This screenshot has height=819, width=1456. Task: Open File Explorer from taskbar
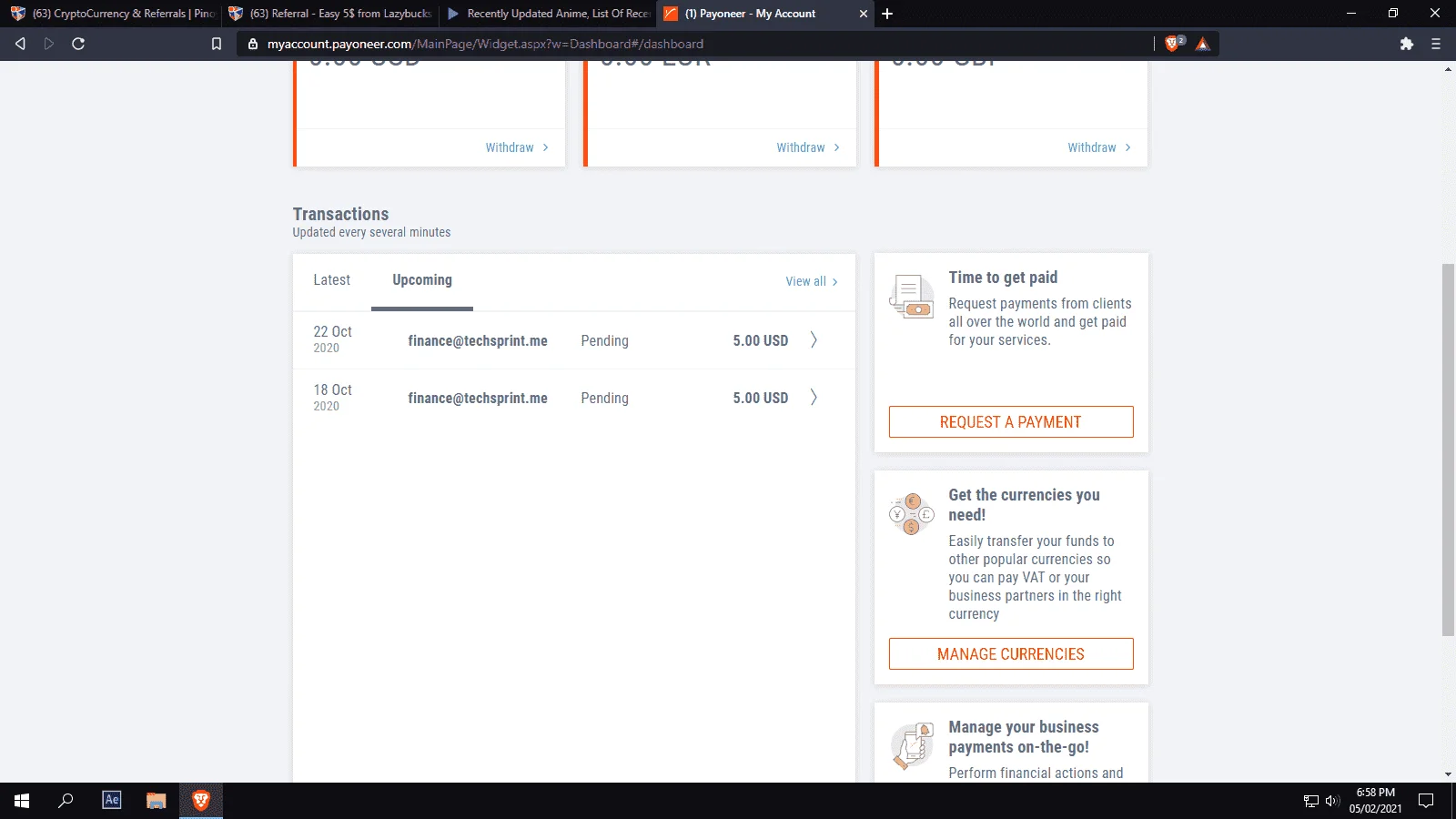(157, 801)
